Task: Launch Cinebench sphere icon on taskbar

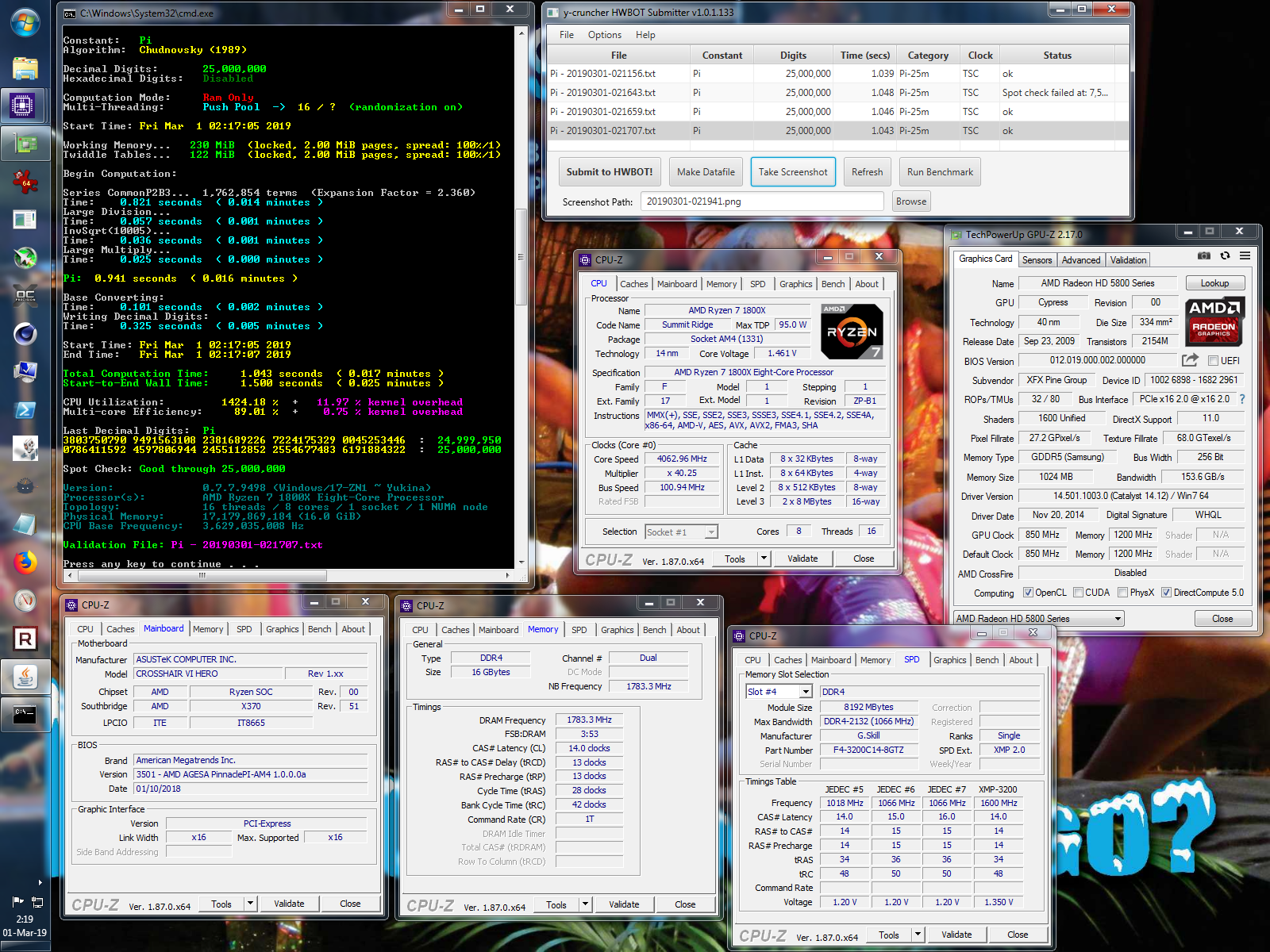Action: (25, 334)
